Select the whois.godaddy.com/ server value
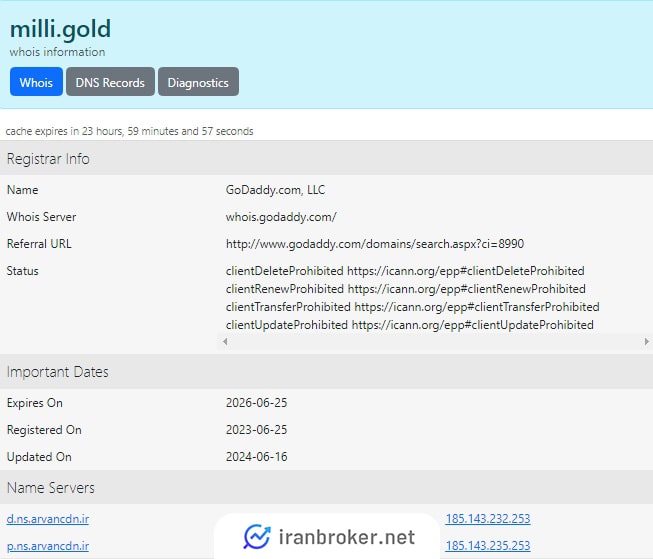This screenshot has height=559, width=653. click(281, 217)
